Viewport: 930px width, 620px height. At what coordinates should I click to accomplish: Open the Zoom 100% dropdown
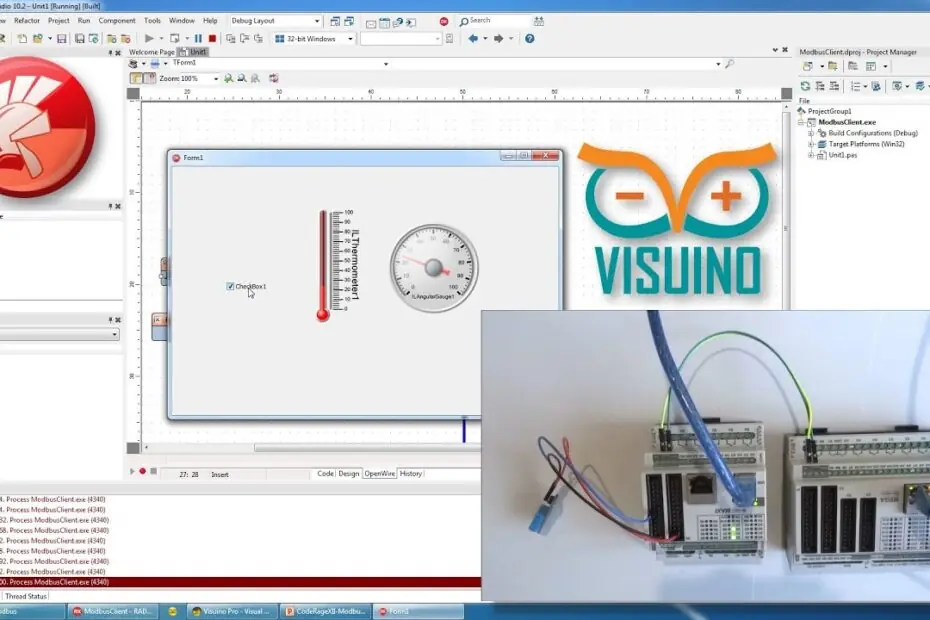coord(215,78)
